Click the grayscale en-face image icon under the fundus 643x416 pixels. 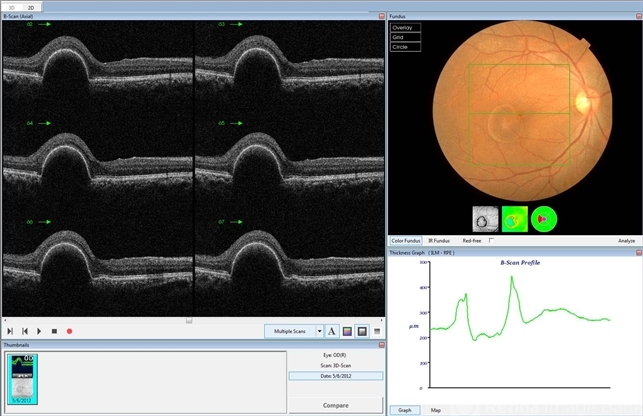tap(485, 218)
